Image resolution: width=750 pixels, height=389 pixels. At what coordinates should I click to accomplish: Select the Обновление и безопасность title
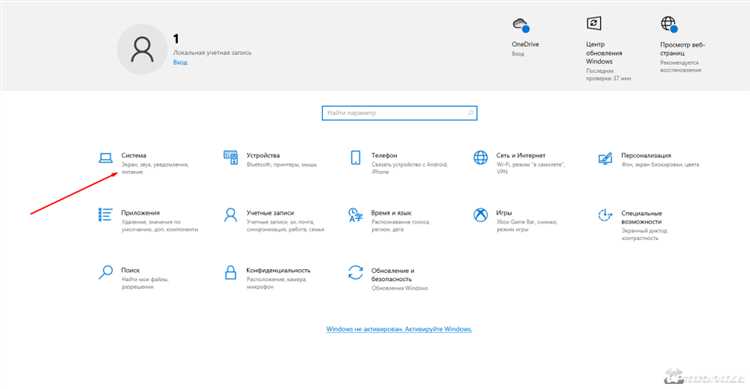tap(393, 275)
